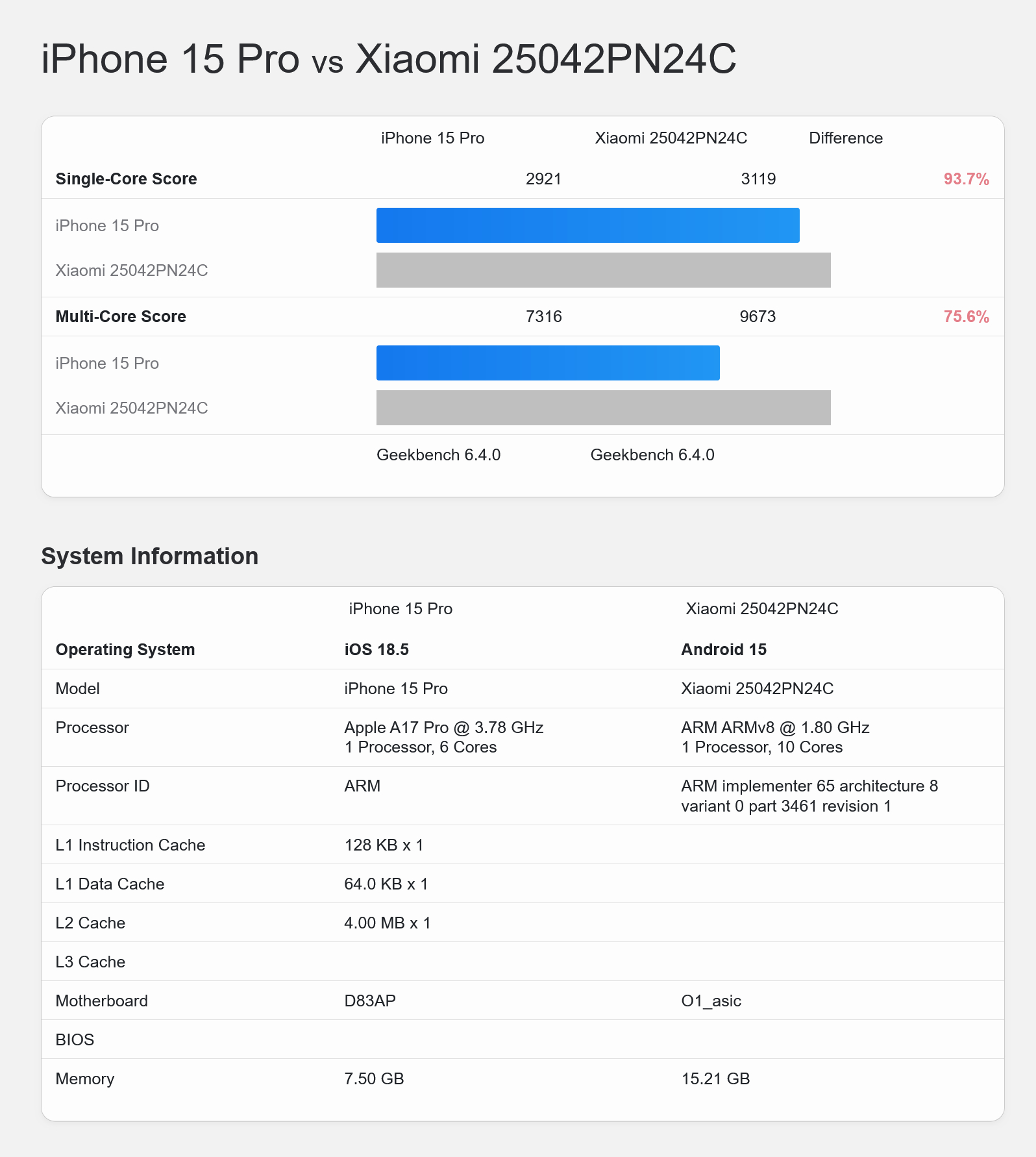1036x1157 pixels.
Task: Click the L2 Cache label
Action: pyautogui.click(x=90, y=923)
